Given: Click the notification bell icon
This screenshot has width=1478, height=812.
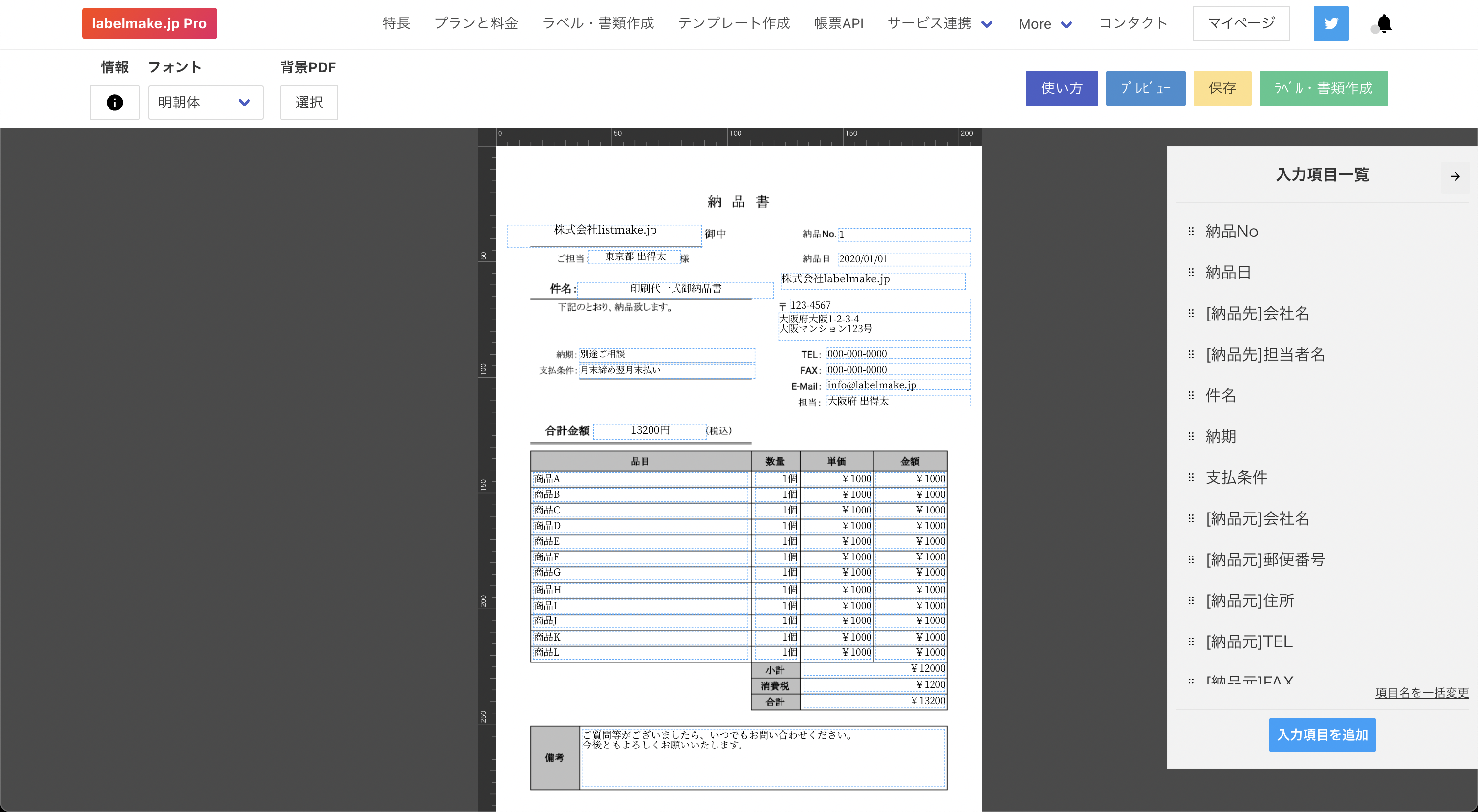Looking at the screenshot, I should tap(1384, 23).
